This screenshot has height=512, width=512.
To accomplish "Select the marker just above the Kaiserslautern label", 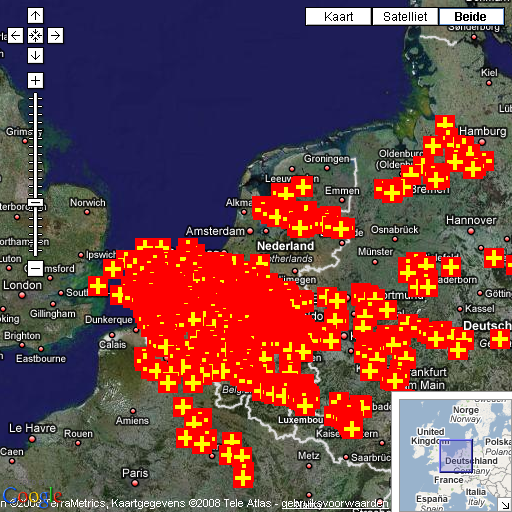I will [x=352, y=429].
